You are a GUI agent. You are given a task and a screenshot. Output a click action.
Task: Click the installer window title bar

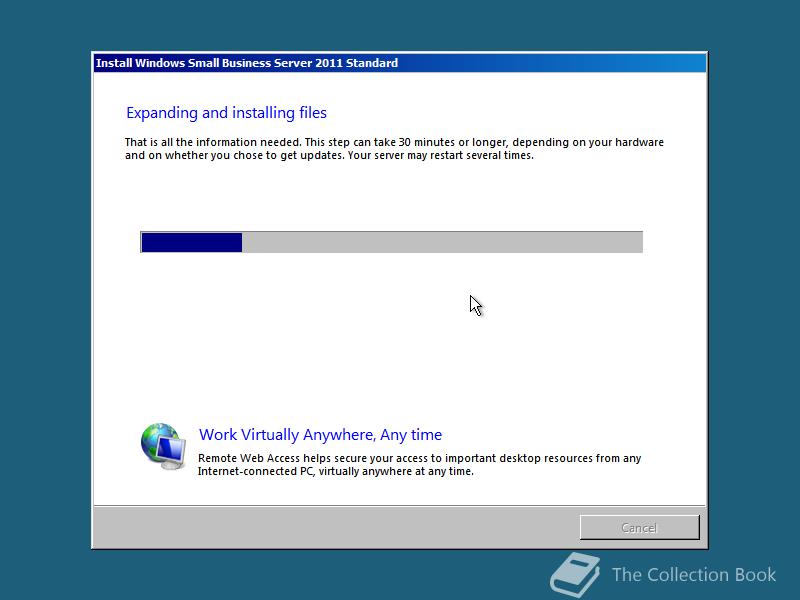pos(400,63)
